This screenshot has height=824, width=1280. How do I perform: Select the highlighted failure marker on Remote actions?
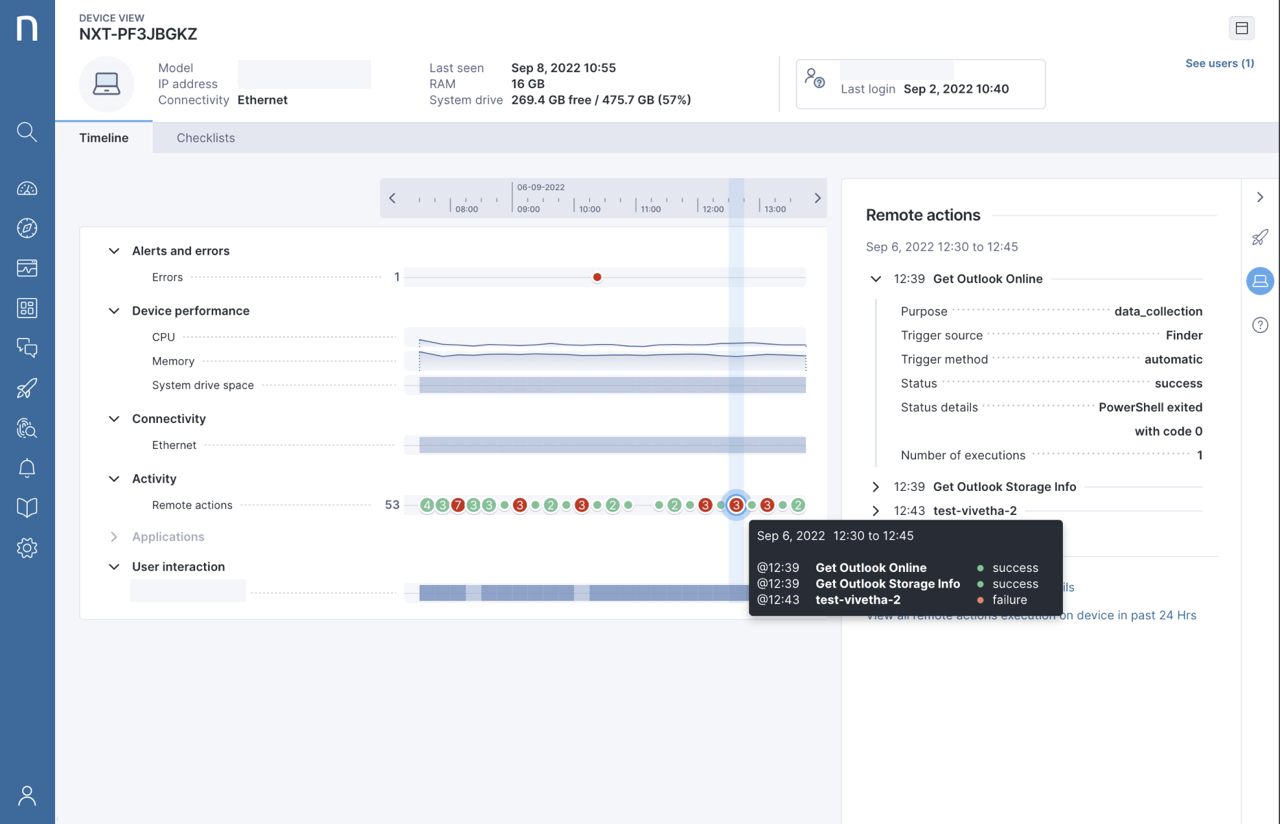(x=737, y=505)
